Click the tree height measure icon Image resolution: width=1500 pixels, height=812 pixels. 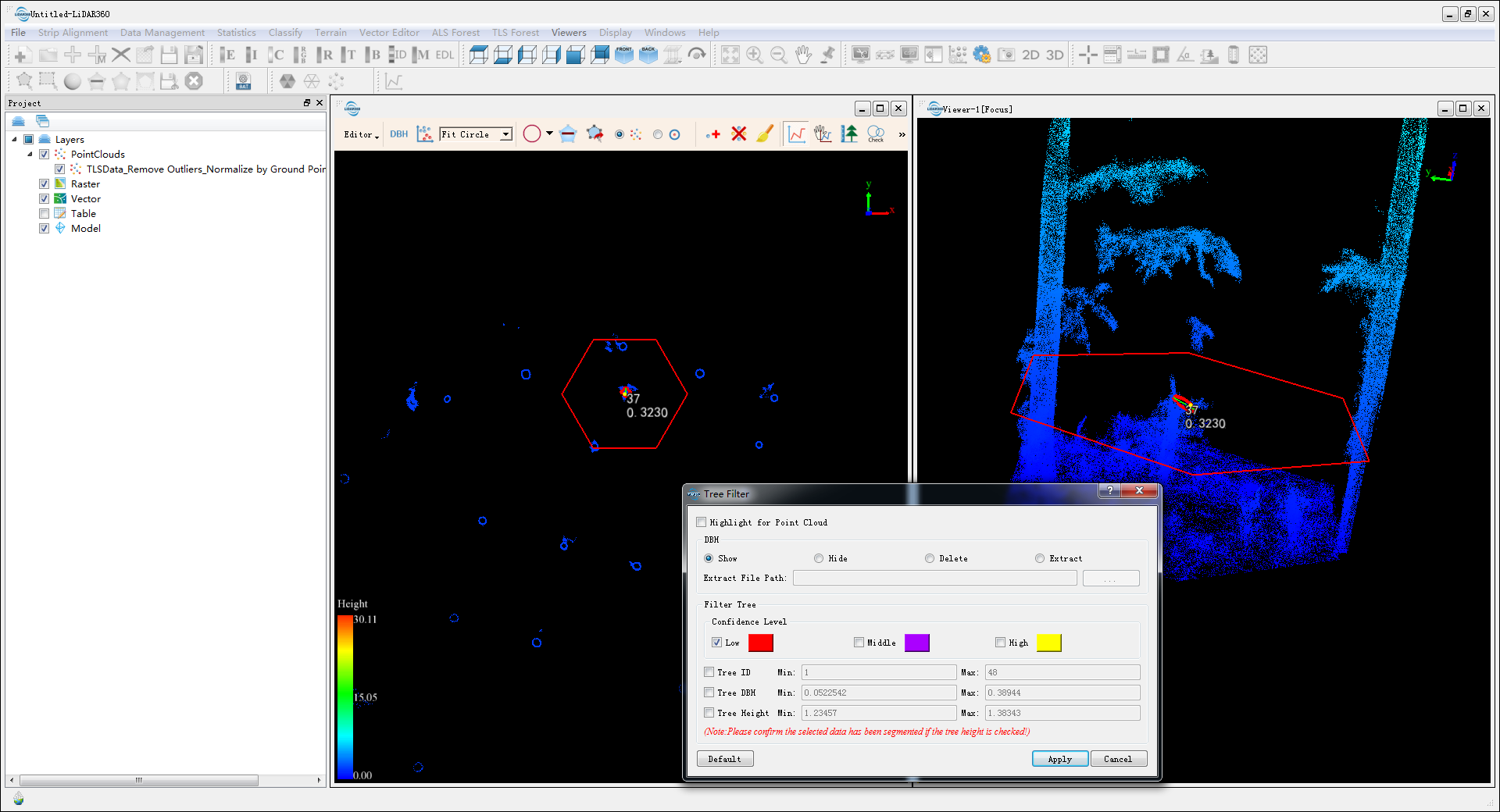(x=849, y=134)
